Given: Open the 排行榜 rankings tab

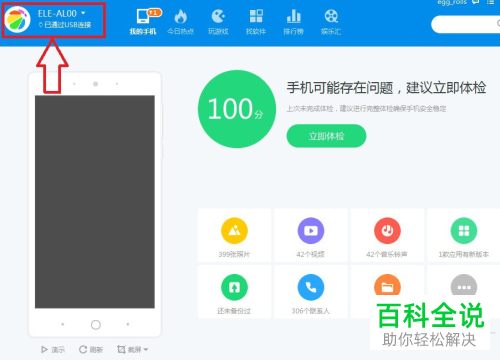Looking at the screenshot, I should pos(294,22).
